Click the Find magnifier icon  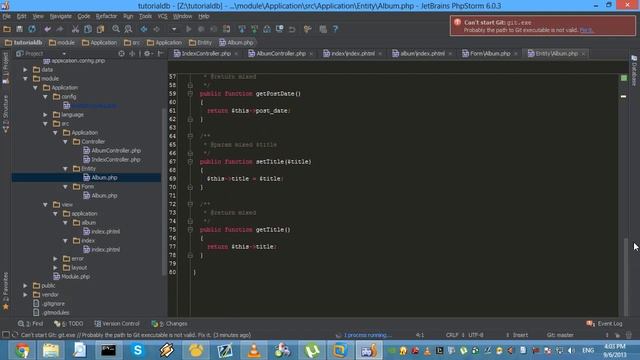click(x=116, y=29)
